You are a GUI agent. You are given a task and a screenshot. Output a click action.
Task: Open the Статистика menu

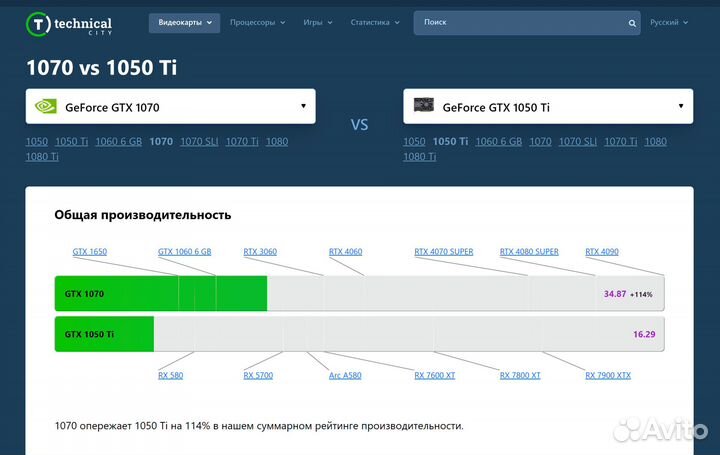[x=375, y=22]
